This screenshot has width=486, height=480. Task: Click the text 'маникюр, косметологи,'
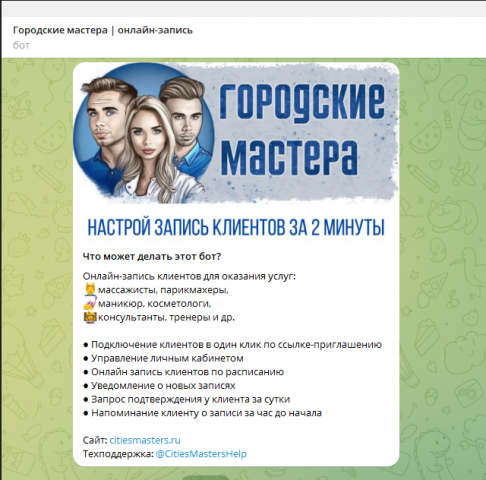click(x=155, y=304)
